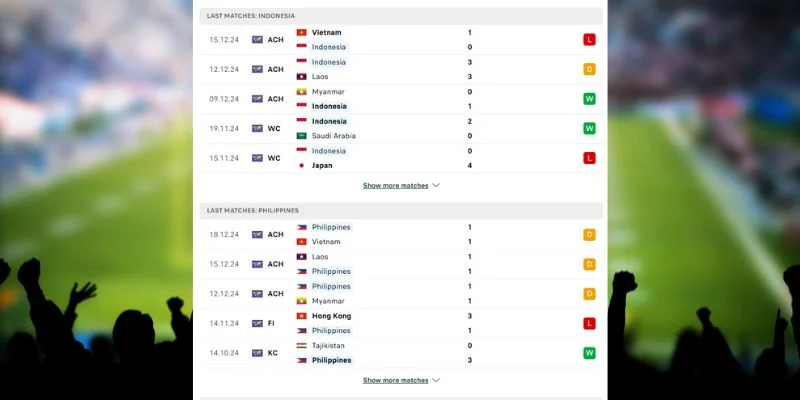This screenshot has width=800, height=400.
Task: Show more matches for Philippines
Action: (395, 380)
